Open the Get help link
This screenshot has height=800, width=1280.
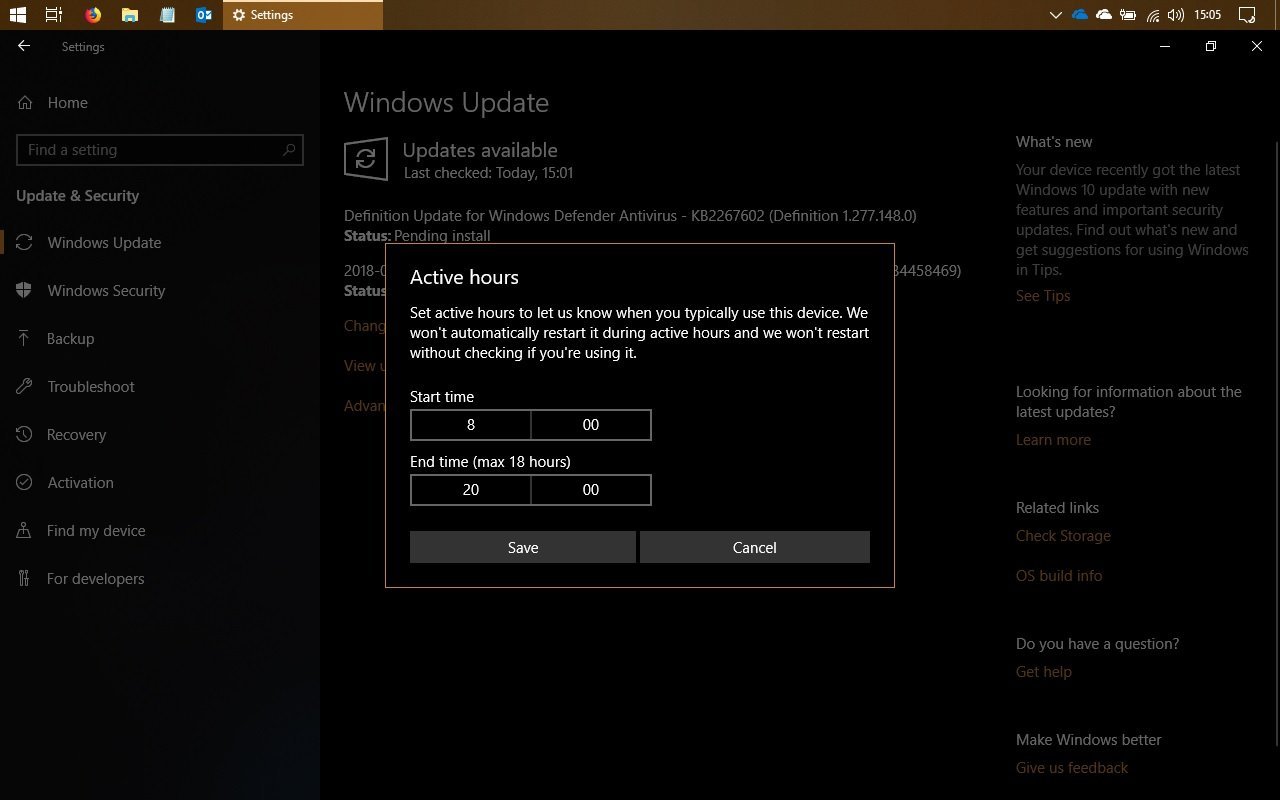coord(1044,672)
